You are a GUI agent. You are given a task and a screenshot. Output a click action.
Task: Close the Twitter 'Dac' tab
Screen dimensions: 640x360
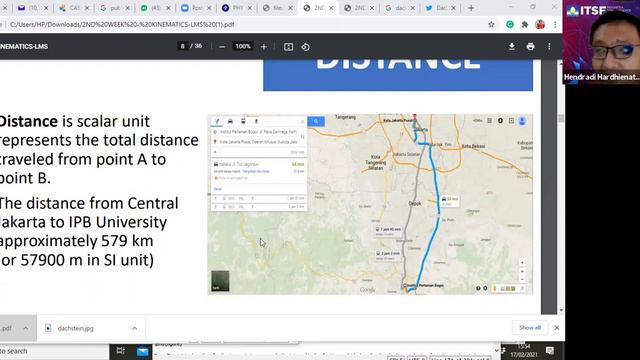click(x=453, y=8)
